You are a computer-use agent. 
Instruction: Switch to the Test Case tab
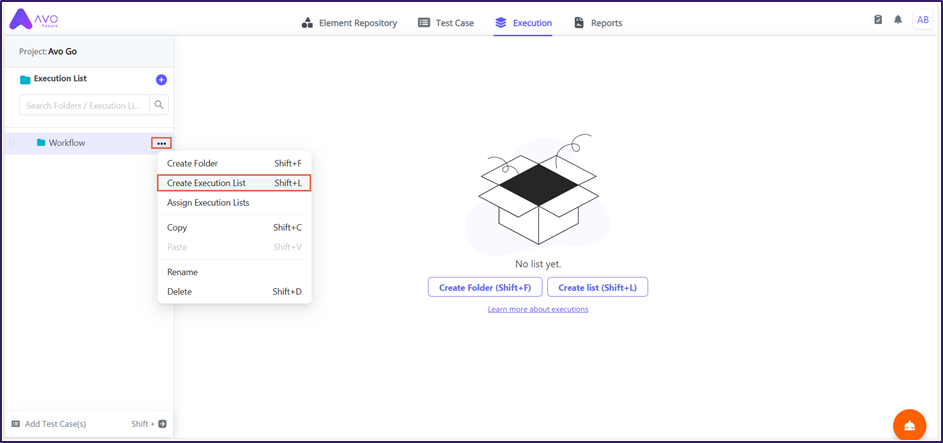click(446, 23)
